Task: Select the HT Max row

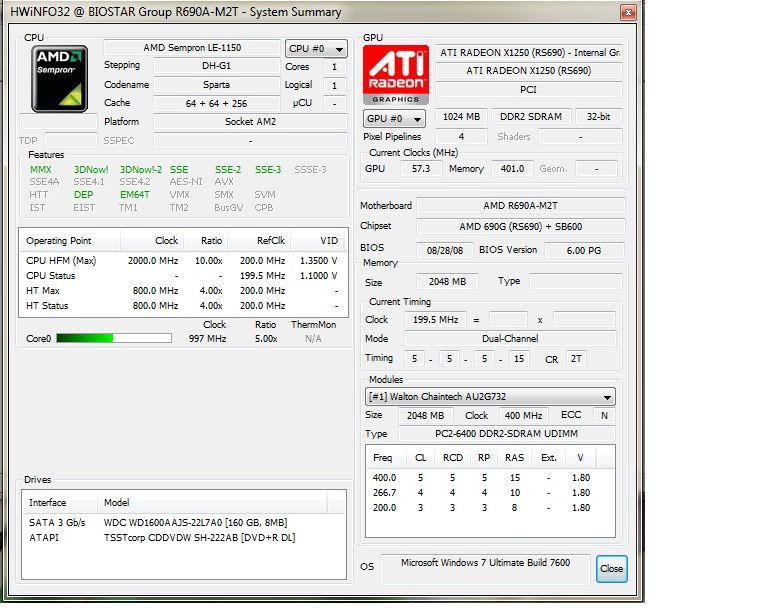Action: [x=183, y=290]
